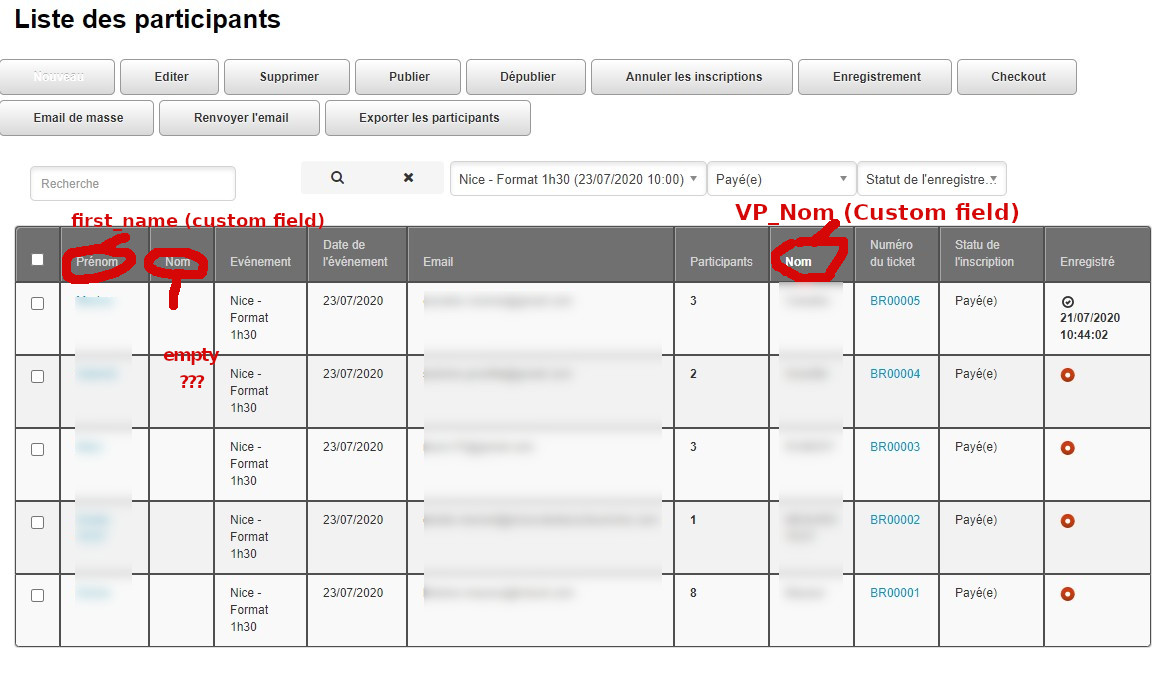Click red registration status icon for BR00001

1067,594
